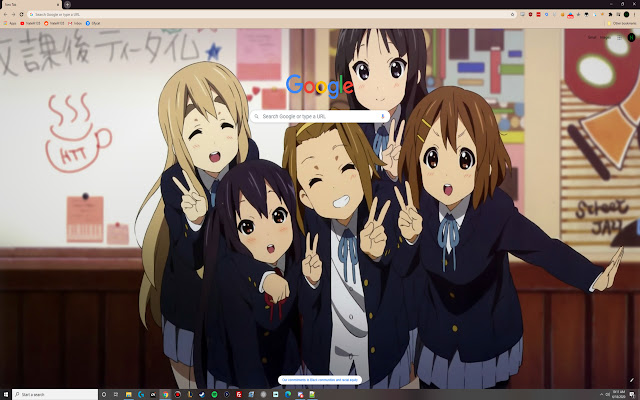Open the Gmail Inbox bookmark

pos(75,24)
